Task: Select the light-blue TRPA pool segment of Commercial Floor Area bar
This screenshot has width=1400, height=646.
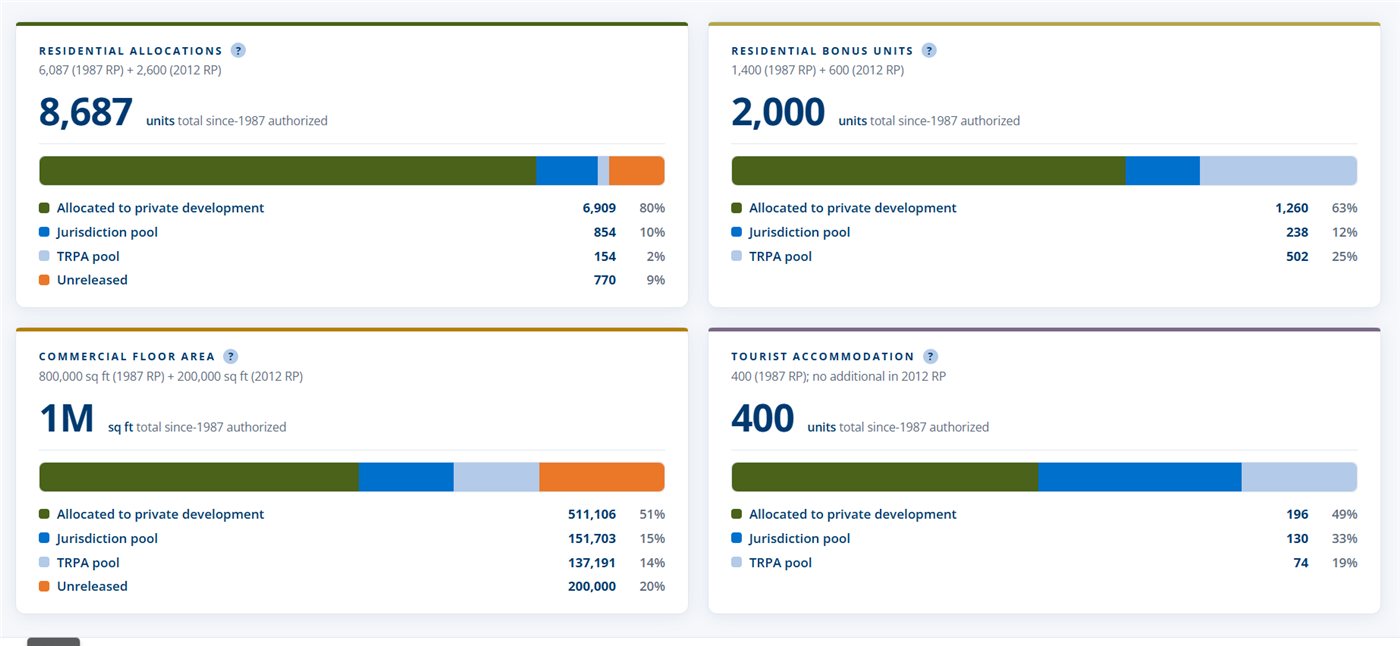Action: click(497, 477)
